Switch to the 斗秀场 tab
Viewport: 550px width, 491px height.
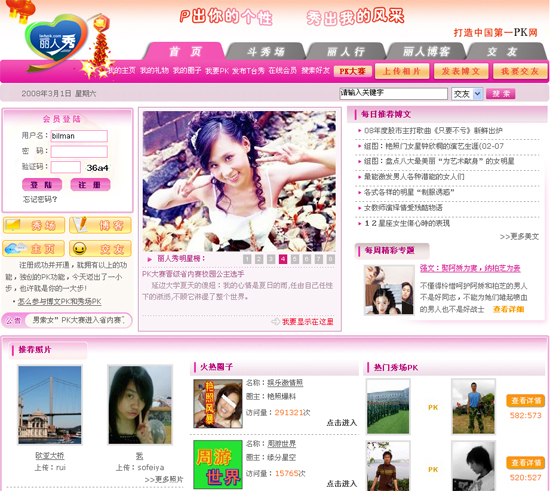[266, 52]
